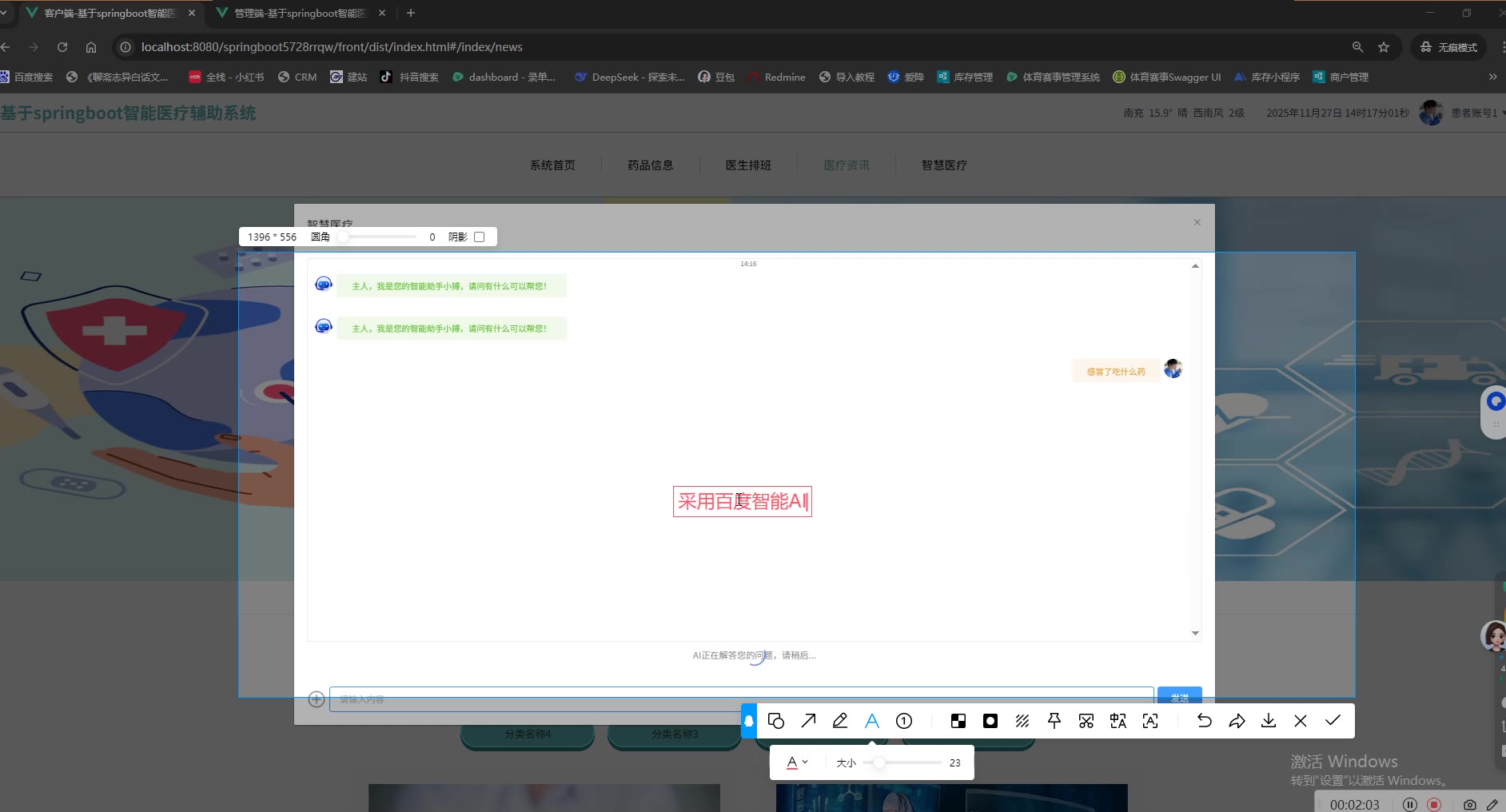Select the black square blur tool
The width and height of the screenshot is (1506, 812).
[990, 721]
